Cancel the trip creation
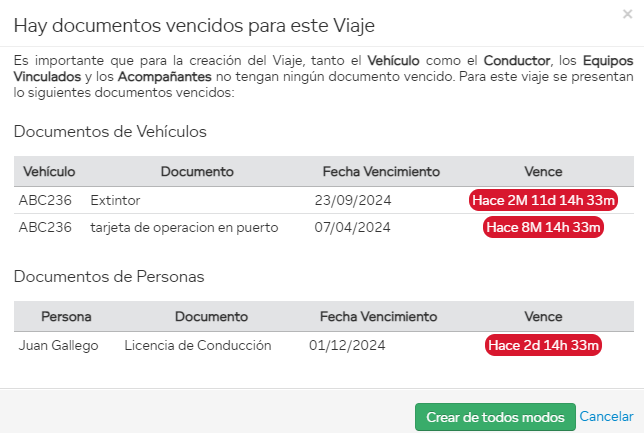The width and height of the screenshot is (644, 433). tap(606, 416)
